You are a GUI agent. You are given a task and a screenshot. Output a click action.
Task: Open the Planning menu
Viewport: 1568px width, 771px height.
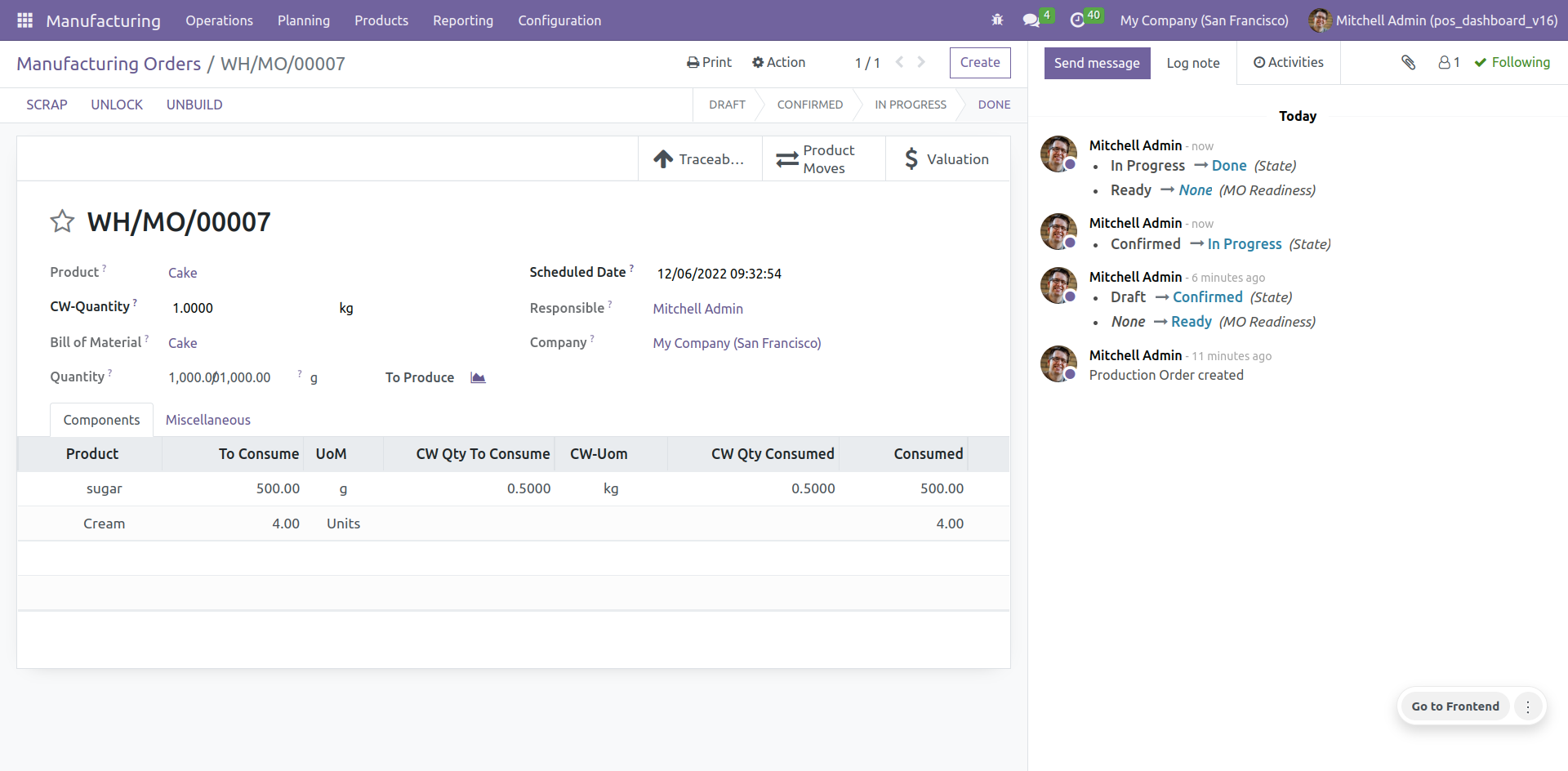(304, 20)
